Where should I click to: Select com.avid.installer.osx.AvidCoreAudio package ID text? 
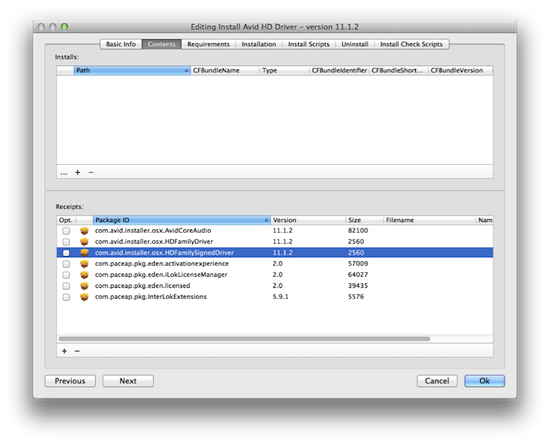point(153,231)
